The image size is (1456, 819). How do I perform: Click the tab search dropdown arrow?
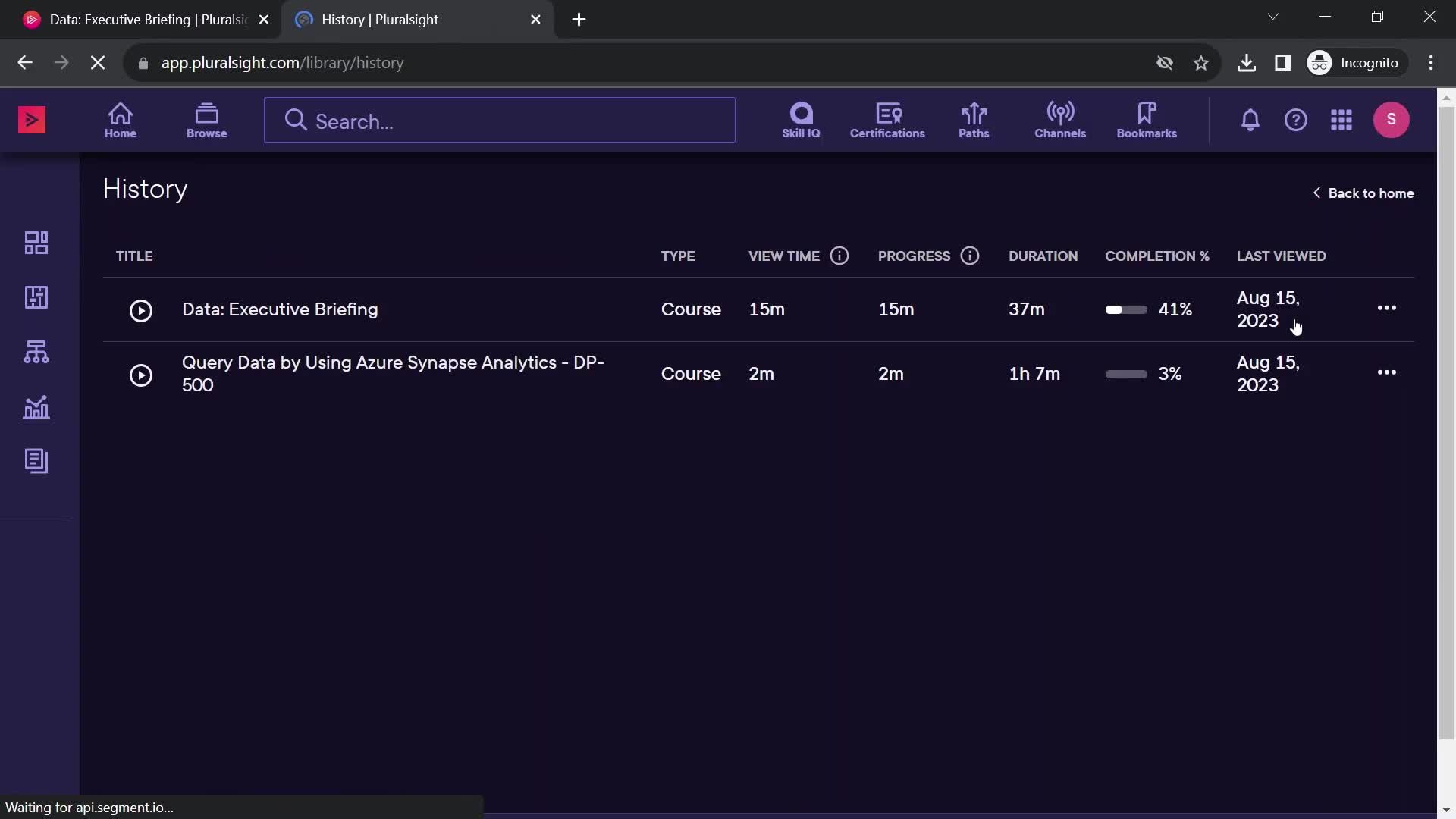click(1273, 17)
